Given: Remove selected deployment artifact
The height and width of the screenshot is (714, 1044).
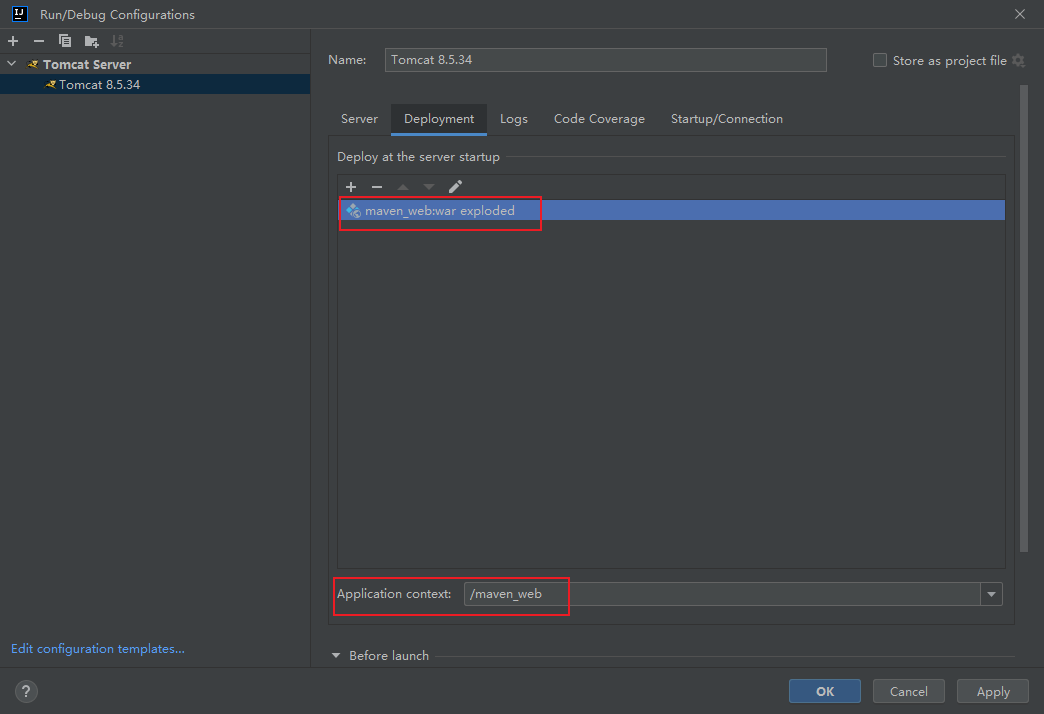Looking at the screenshot, I should (x=377, y=187).
